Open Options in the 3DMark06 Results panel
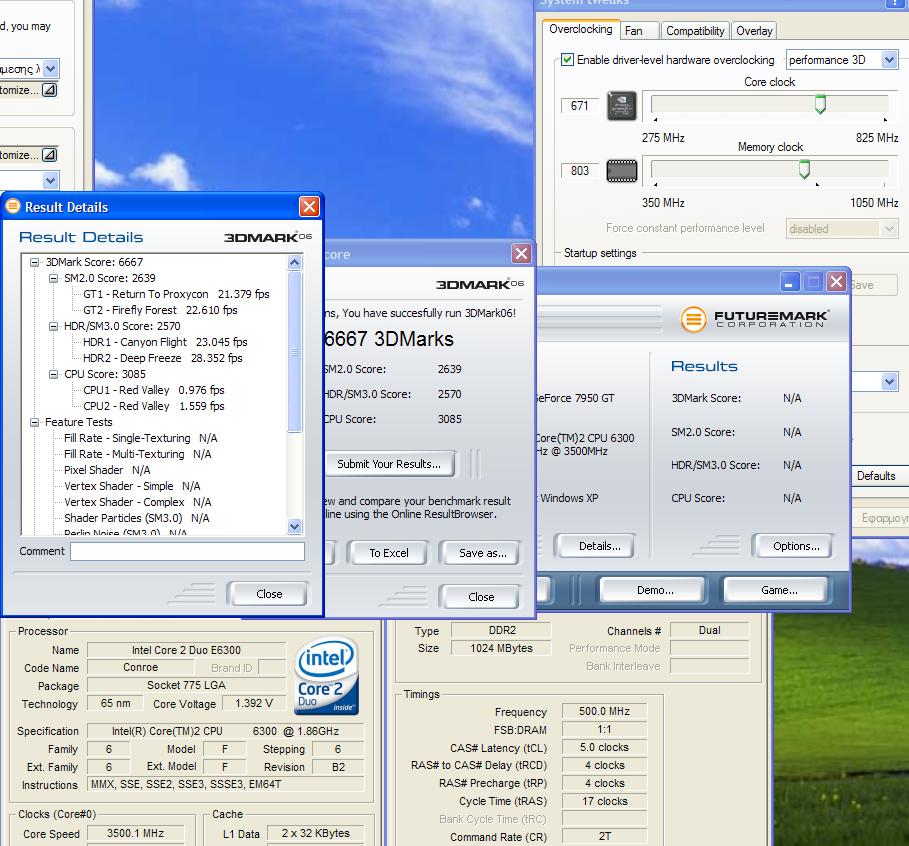The image size is (909, 846). 796,546
